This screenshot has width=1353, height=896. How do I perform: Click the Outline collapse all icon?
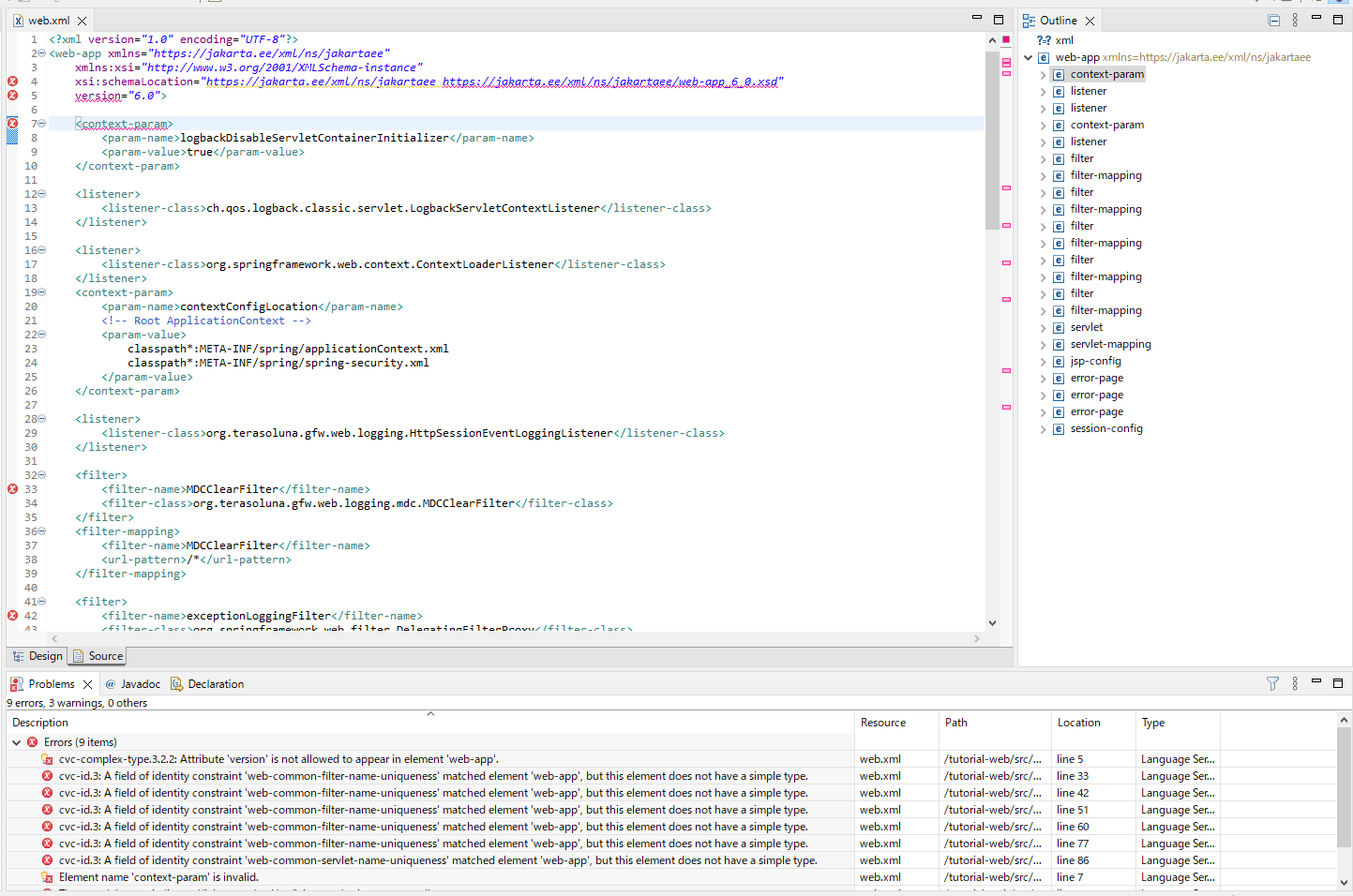(1273, 20)
